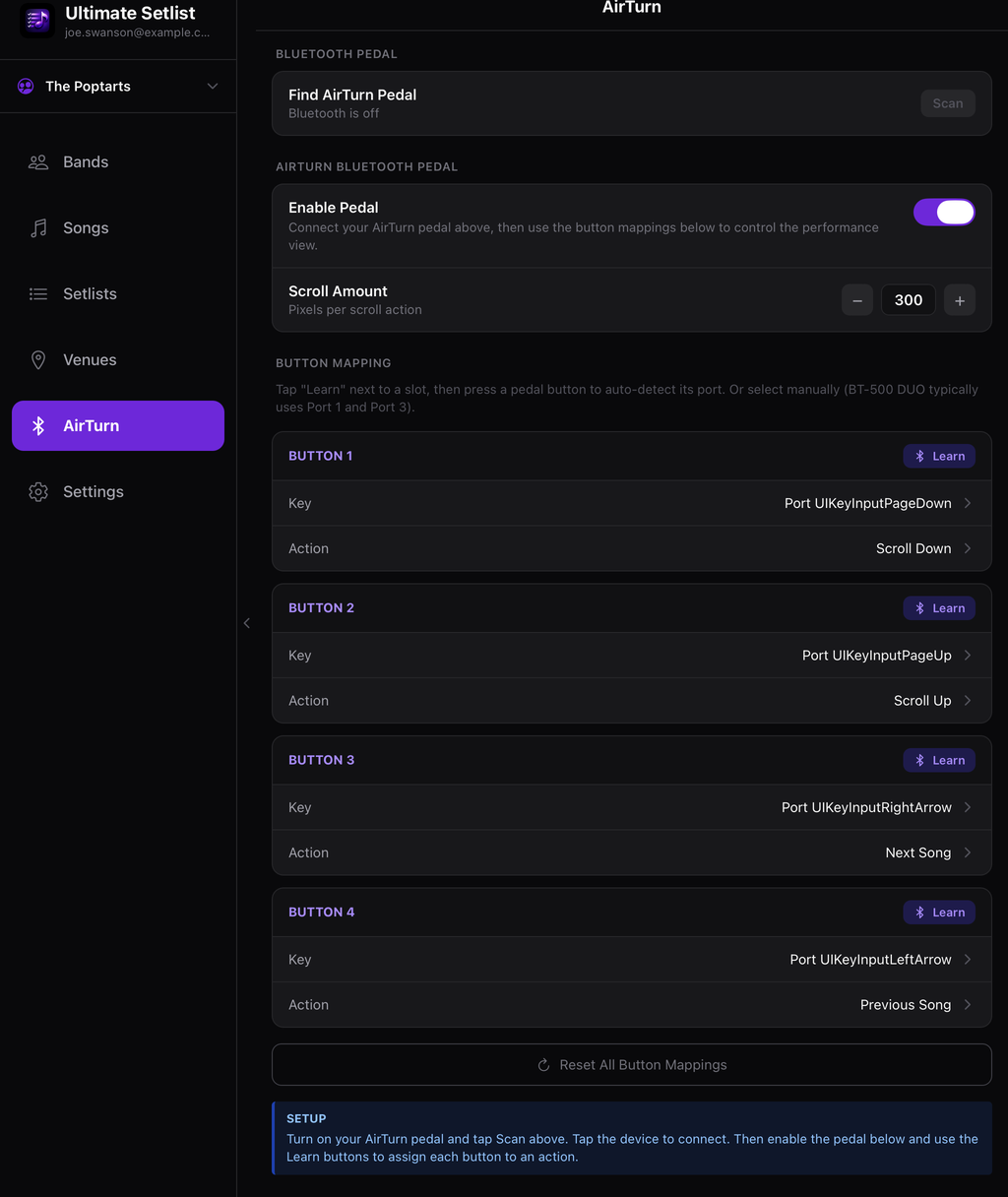Click the Ultimate Setlist app logo icon
The height and width of the screenshot is (1197, 1008).
click(37, 20)
